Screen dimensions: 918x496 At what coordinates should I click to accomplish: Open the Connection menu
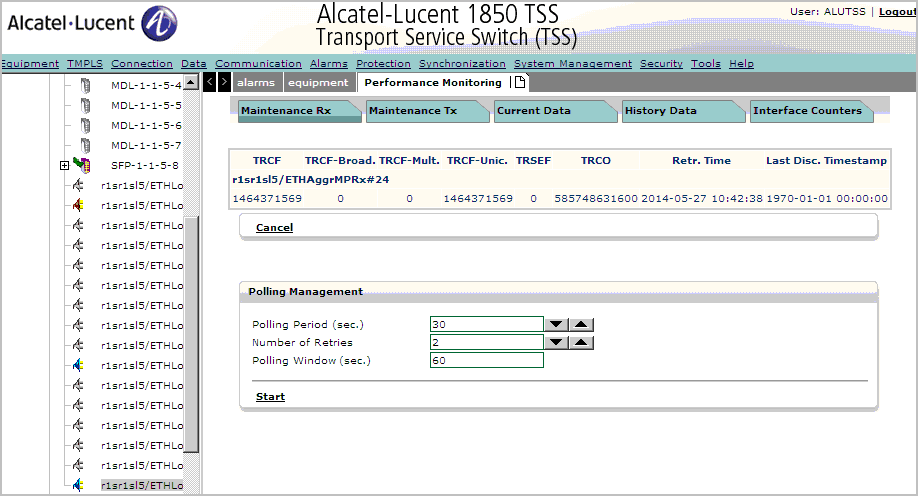[x=142, y=63]
